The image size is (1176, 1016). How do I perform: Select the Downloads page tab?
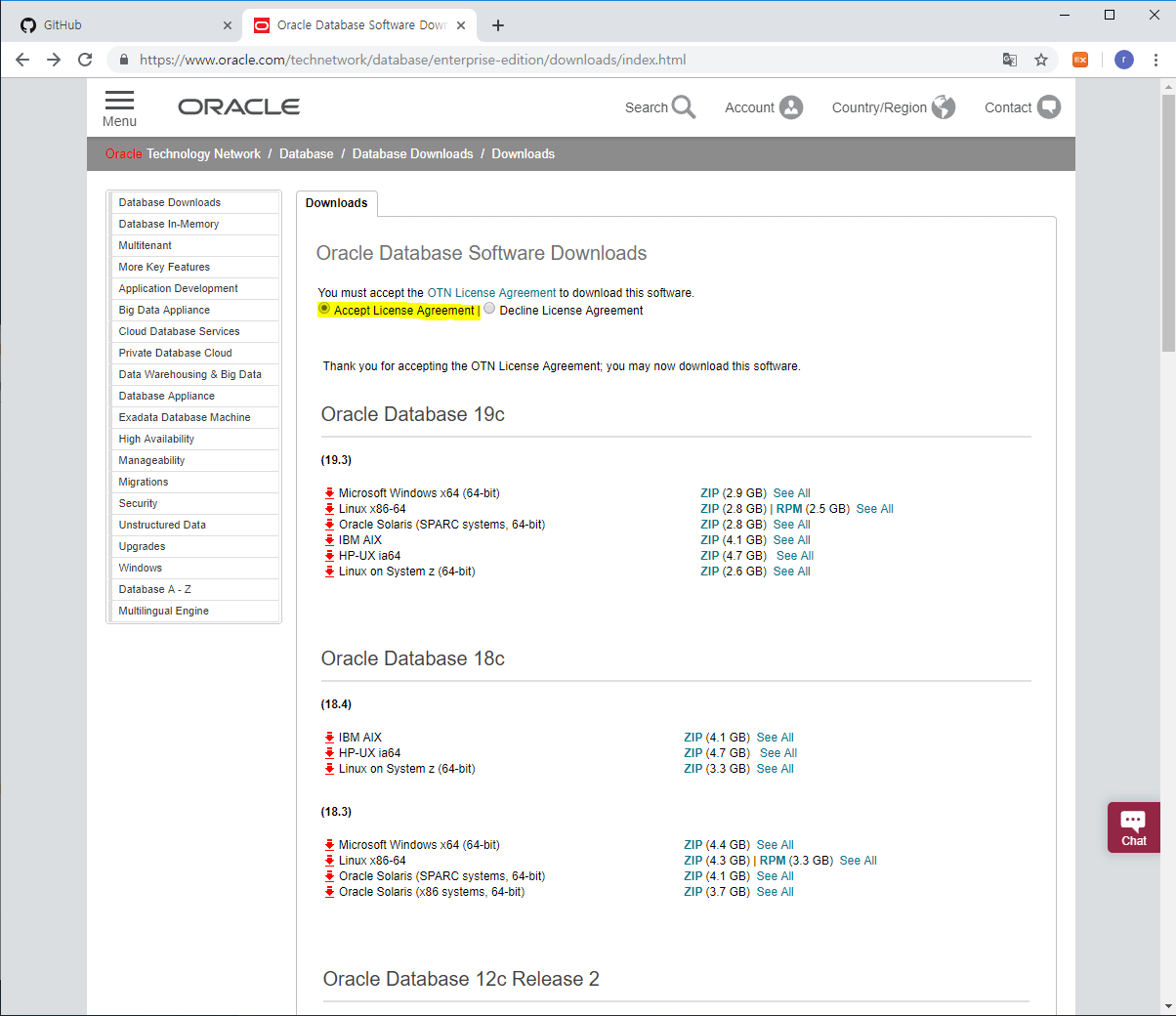336,203
